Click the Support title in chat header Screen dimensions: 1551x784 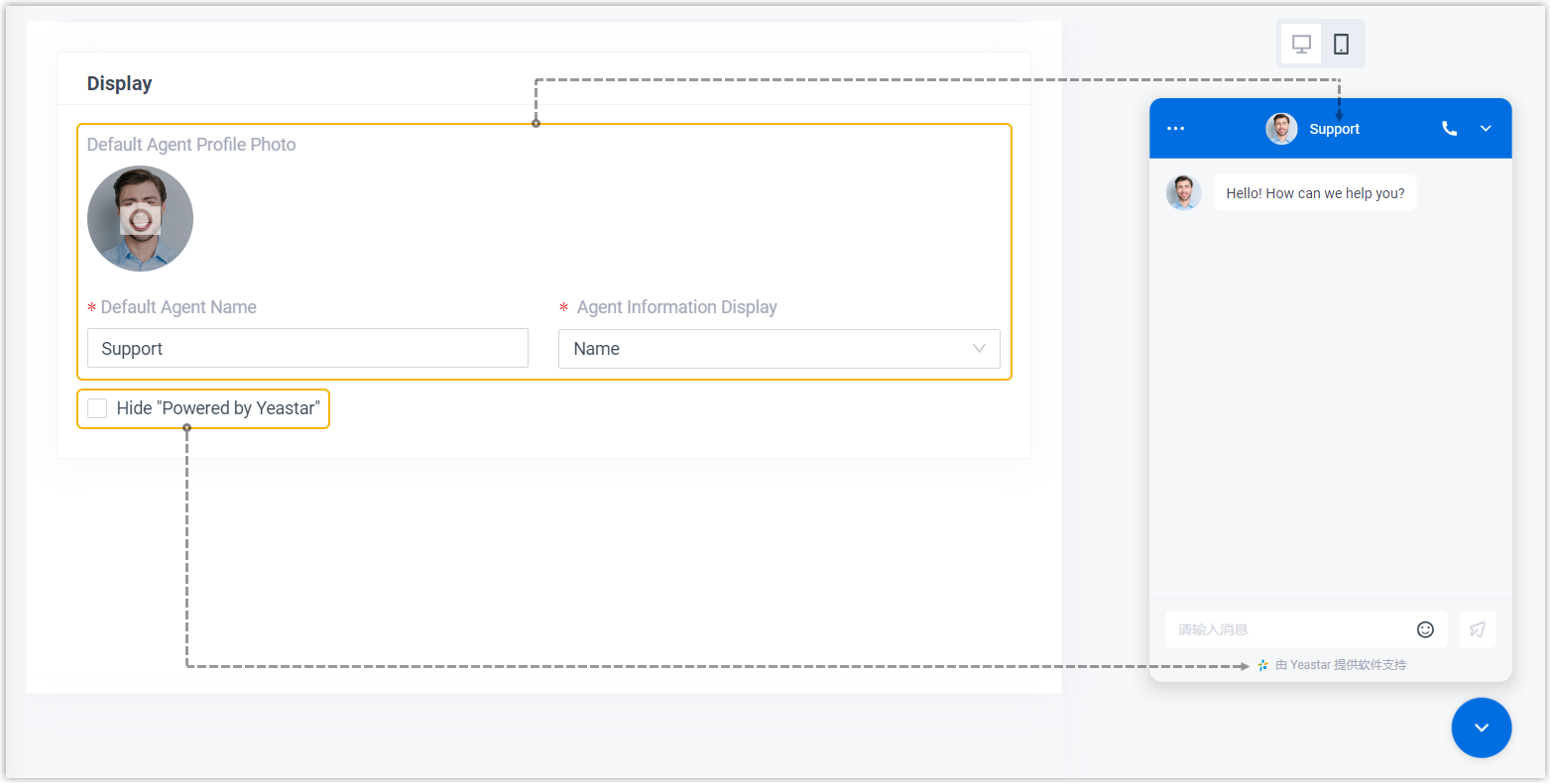[x=1334, y=129]
